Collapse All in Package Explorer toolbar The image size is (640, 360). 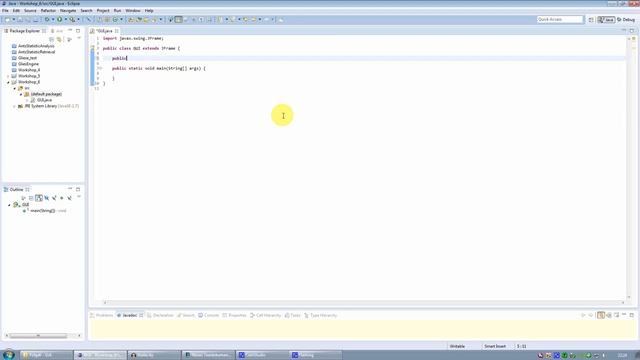coord(51,39)
